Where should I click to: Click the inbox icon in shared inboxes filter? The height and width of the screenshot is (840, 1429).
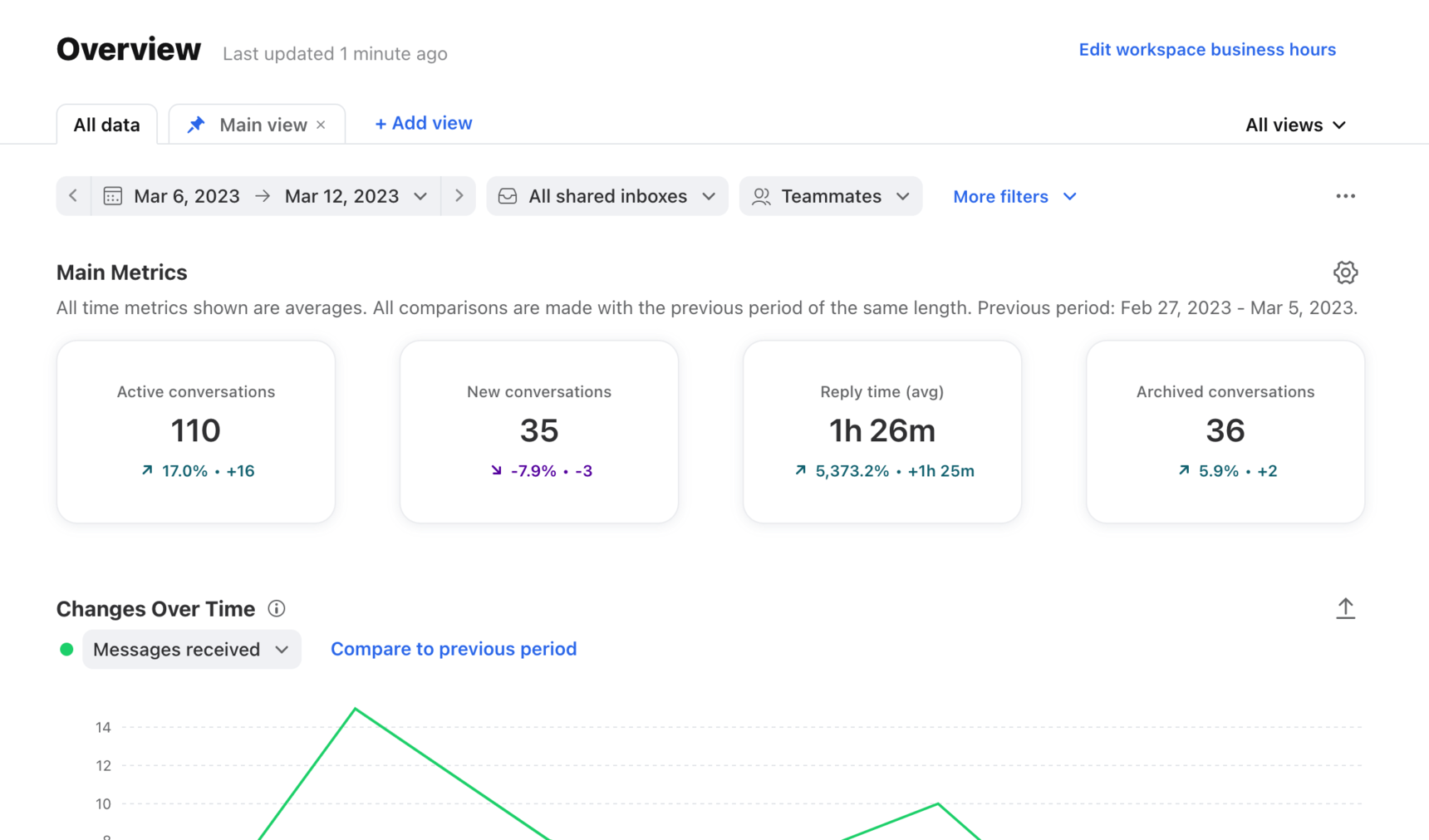point(508,196)
